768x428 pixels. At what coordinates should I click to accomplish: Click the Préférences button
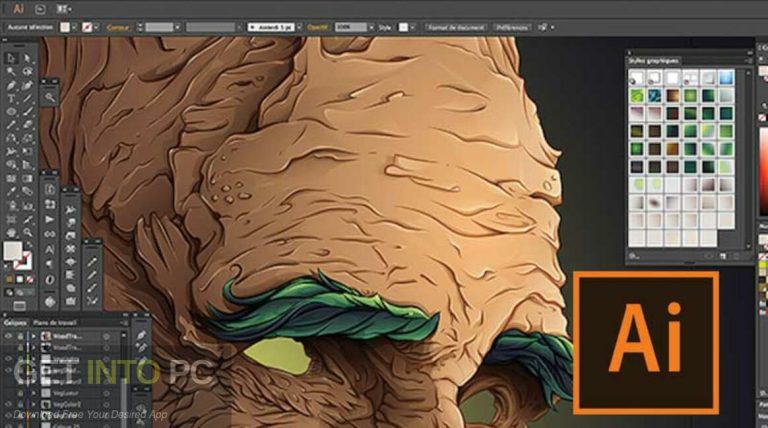[x=512, y=27]
